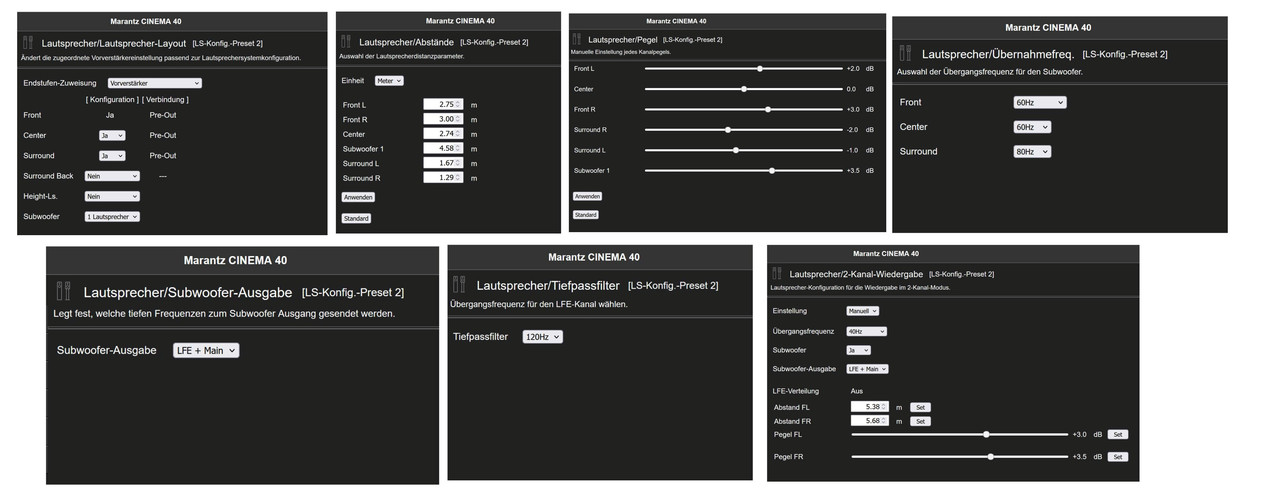Image resolution: width=1280 pixels, height=503 pixels.
Task: Click the Center level slider handle
Action: click(x=744, y=89)
